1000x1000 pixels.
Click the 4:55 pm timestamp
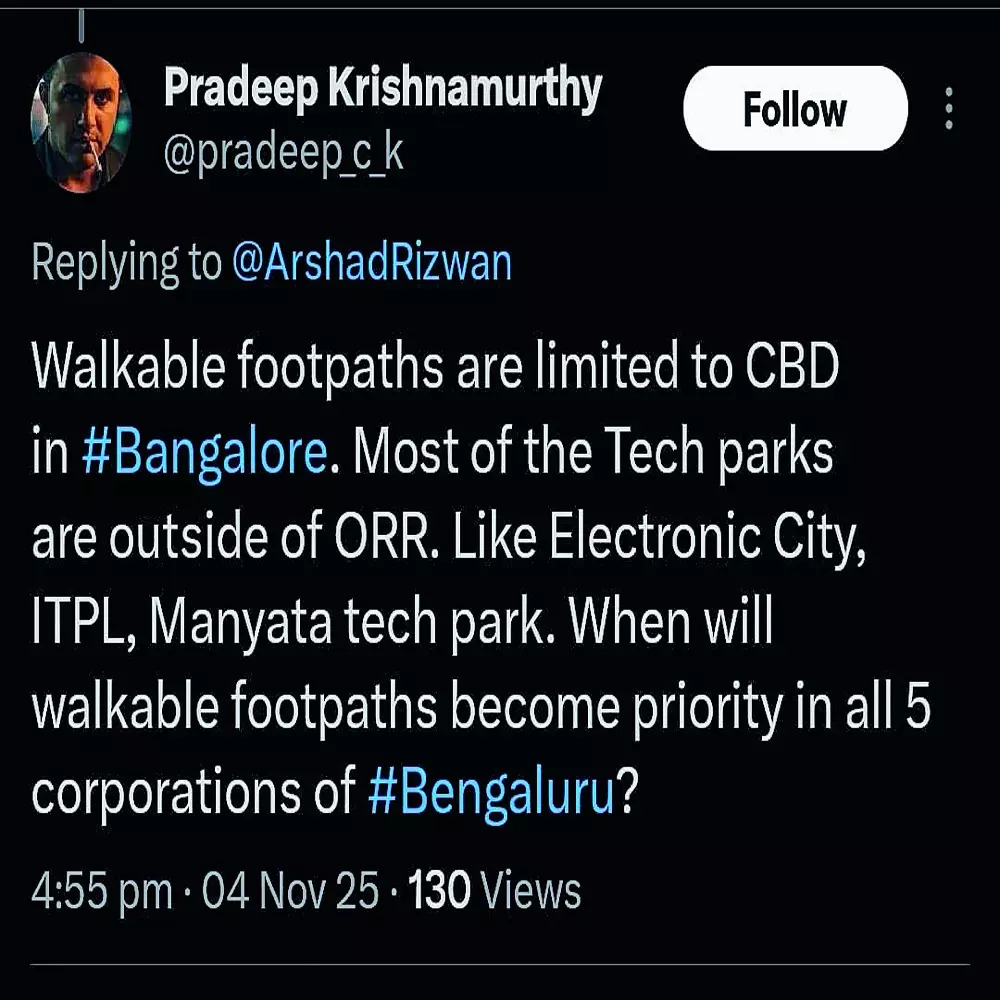pos(102,890)
